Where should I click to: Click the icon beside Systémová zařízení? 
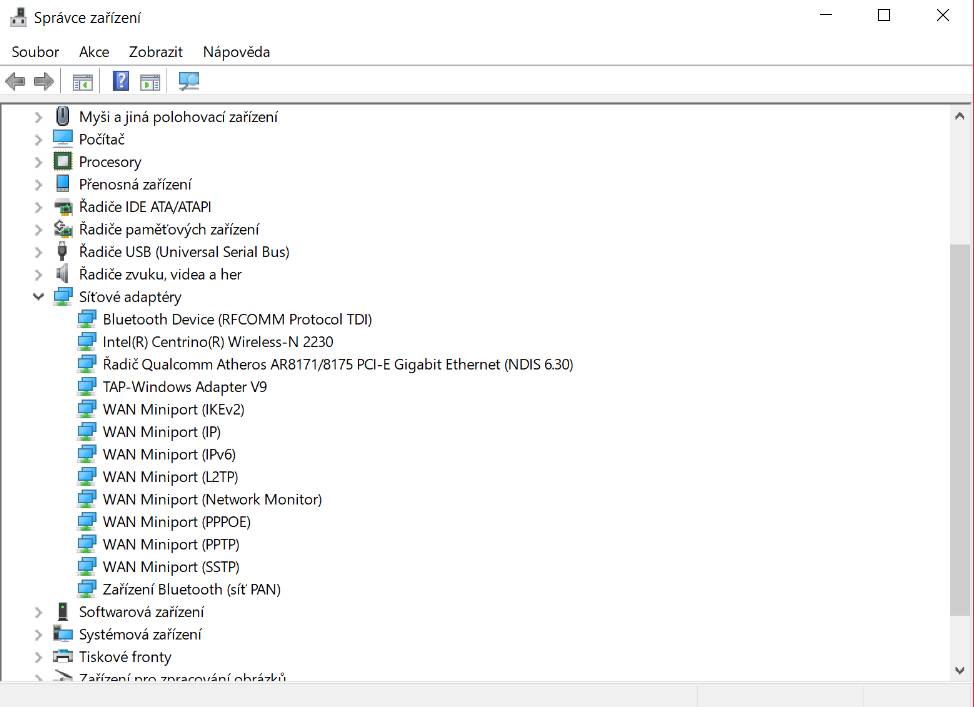63,634
